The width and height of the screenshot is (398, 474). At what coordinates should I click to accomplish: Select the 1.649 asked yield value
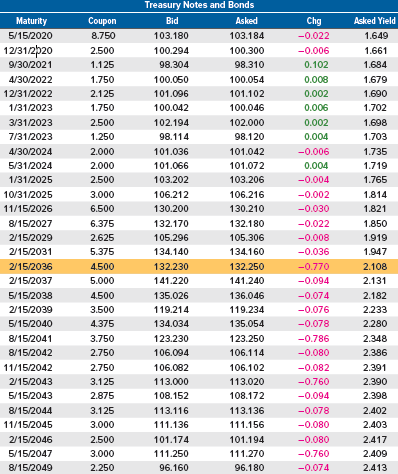tap(376, 36)
